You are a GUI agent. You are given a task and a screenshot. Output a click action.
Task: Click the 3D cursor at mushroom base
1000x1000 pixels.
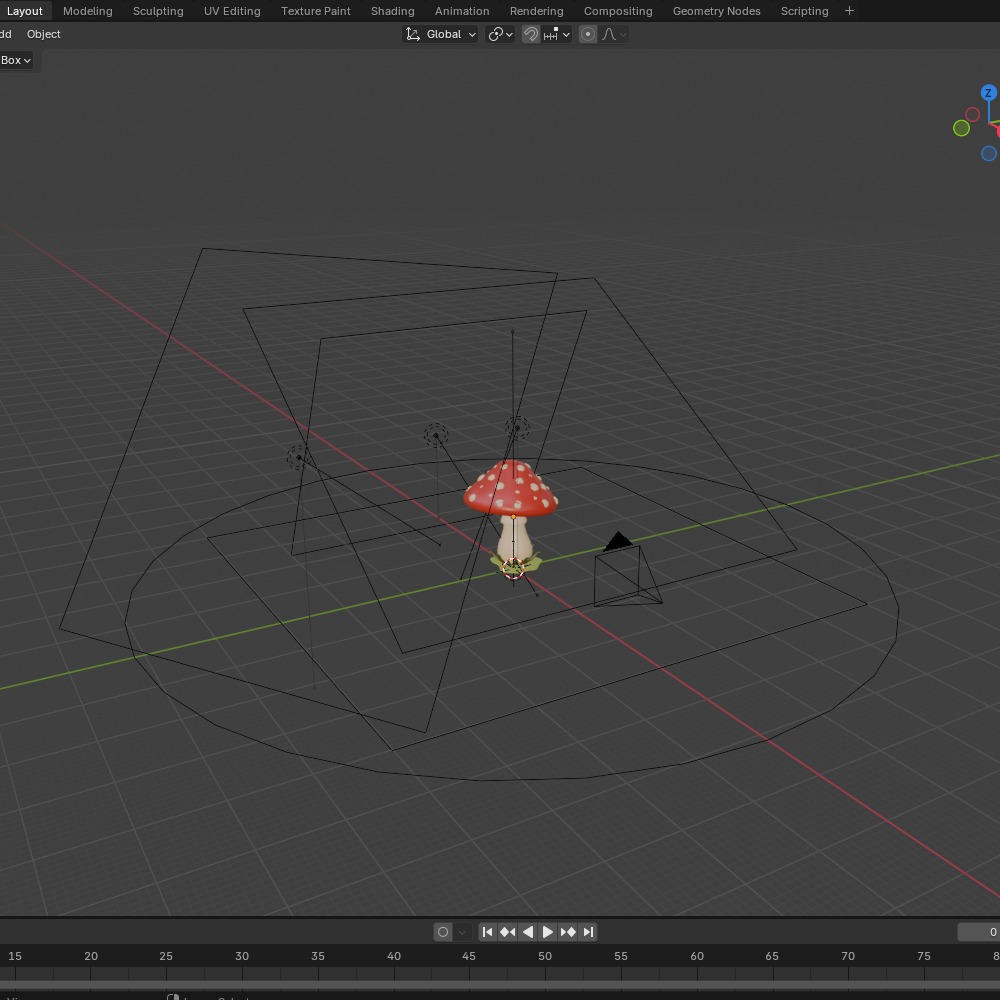pos(513,568)
